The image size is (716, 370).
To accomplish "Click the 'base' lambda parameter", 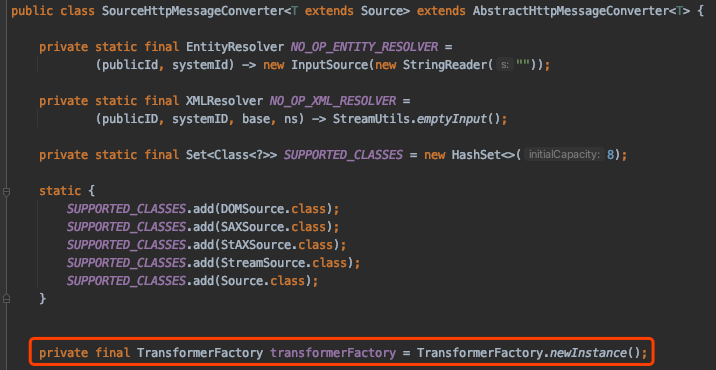I will coord(256,119).
